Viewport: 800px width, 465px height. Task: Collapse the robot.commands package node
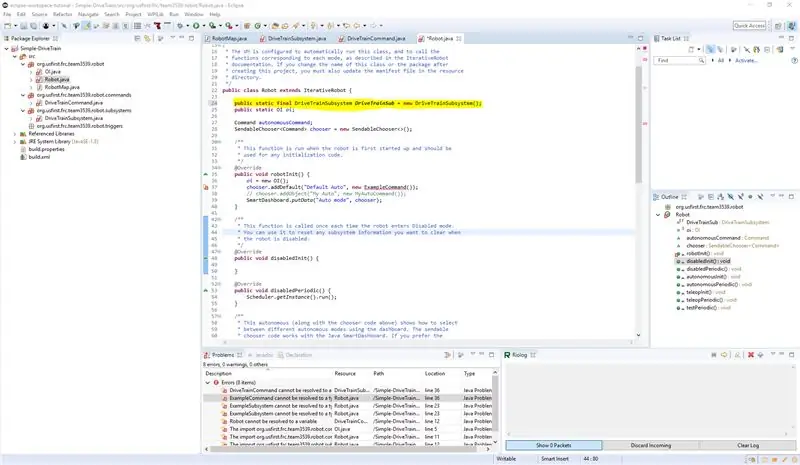[23, 95]
